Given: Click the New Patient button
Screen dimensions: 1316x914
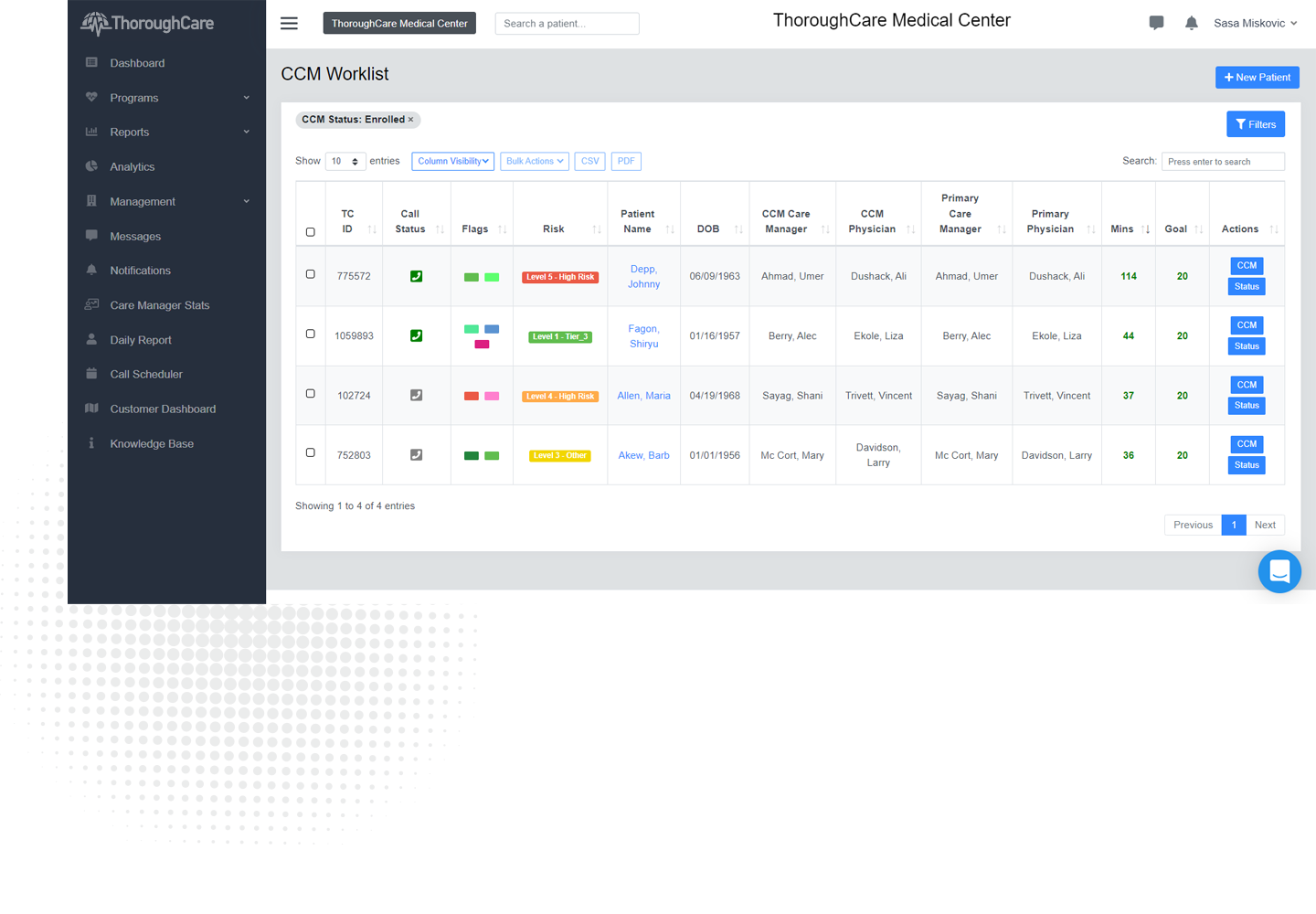Looking at the screenshot, I should [1257, 77].
